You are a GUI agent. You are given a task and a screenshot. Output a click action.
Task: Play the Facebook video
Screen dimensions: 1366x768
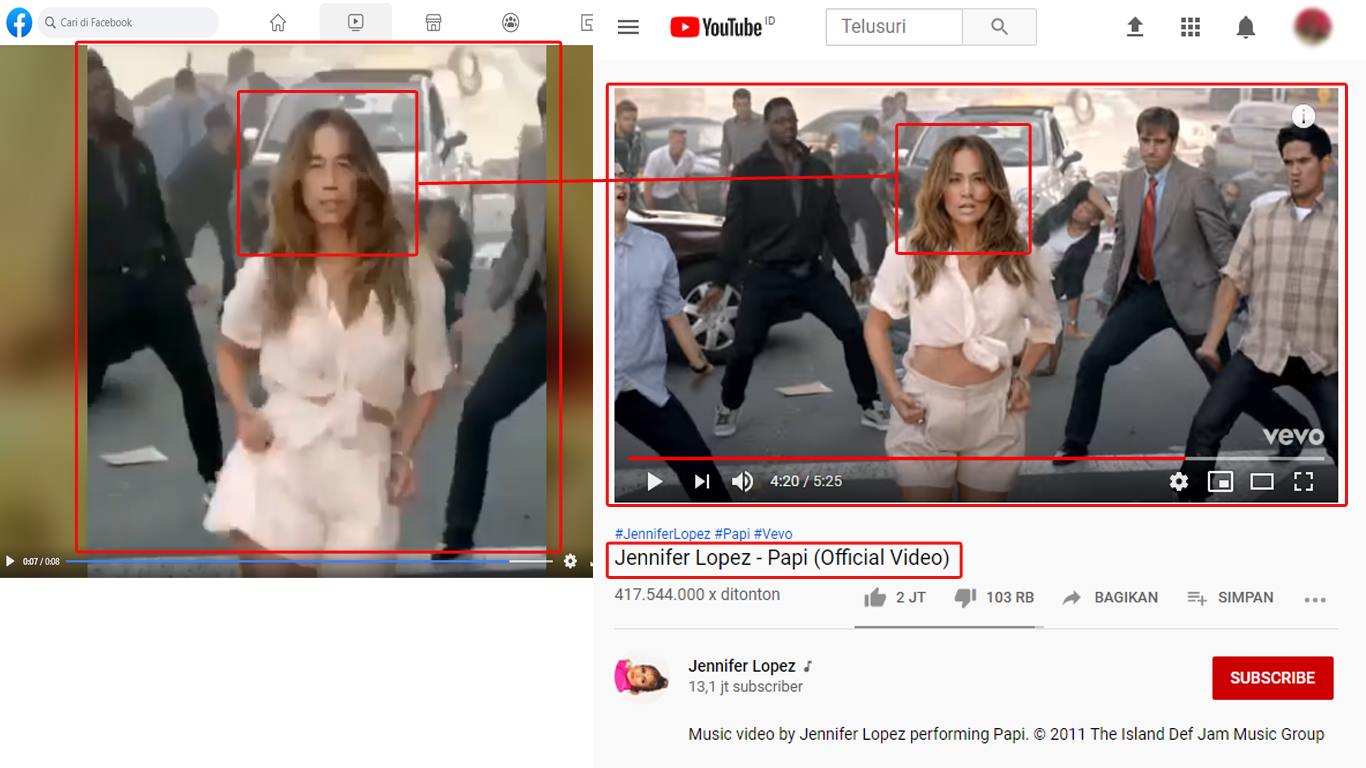click(10, 561)
